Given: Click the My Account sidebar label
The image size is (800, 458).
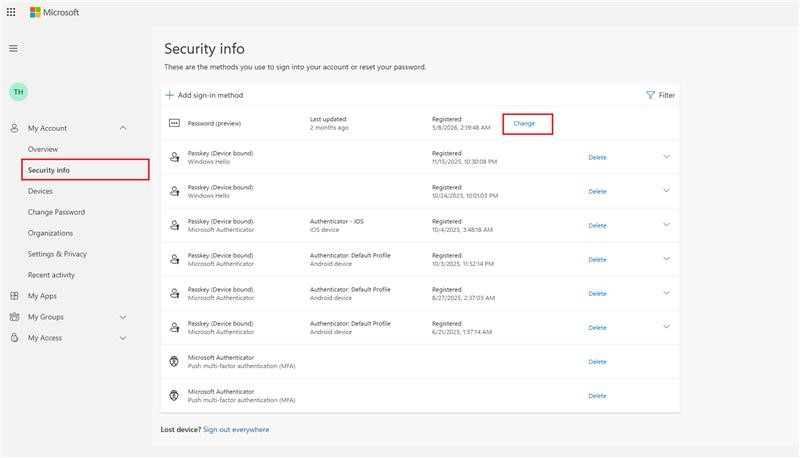Looking at the screenshot, I should [x=47, y=128].
